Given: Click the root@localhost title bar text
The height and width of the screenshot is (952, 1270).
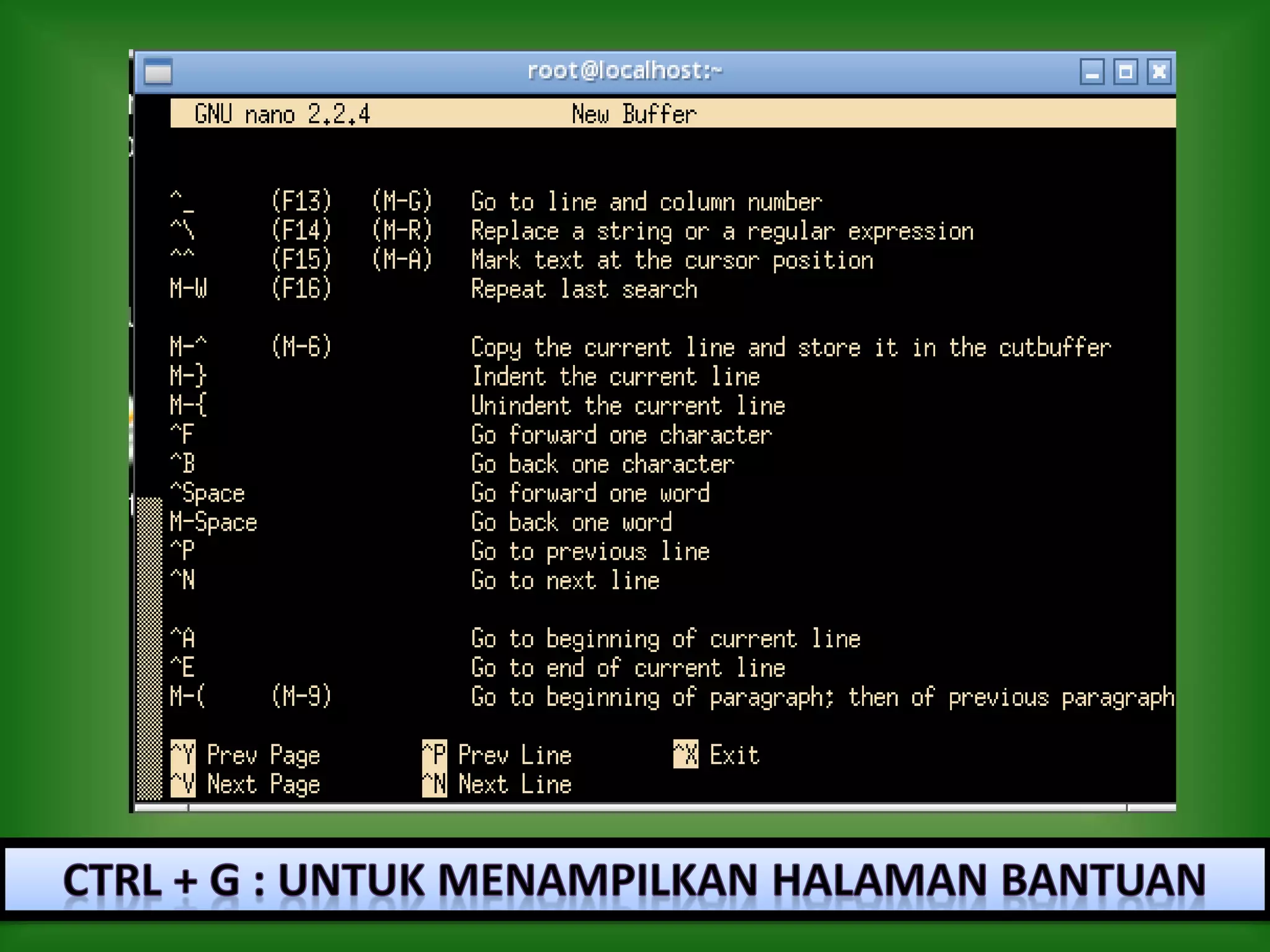Looking at the screenshot, I should pos(624,71).
